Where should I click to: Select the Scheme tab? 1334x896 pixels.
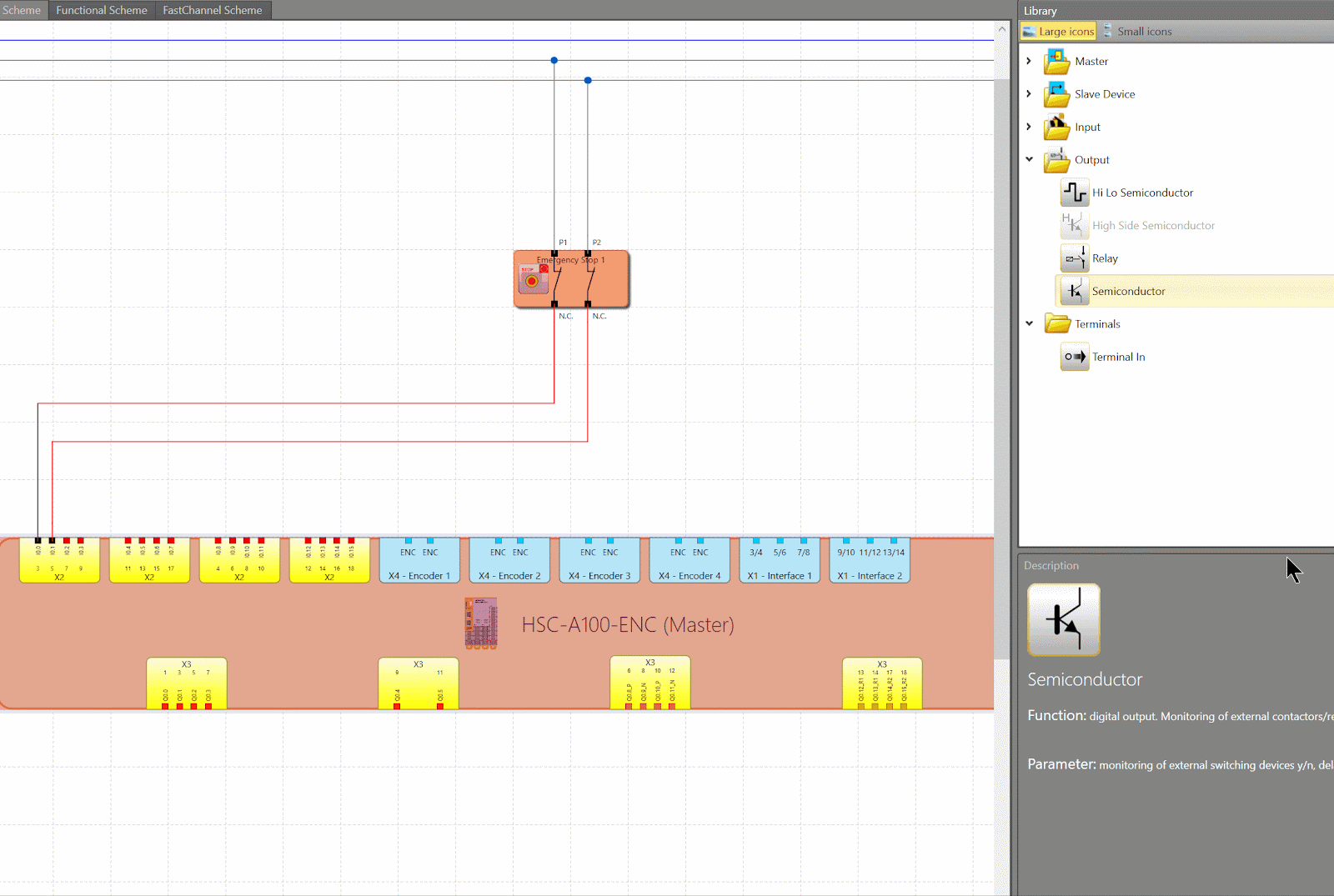pyautogui.click(x=23, y=10)
